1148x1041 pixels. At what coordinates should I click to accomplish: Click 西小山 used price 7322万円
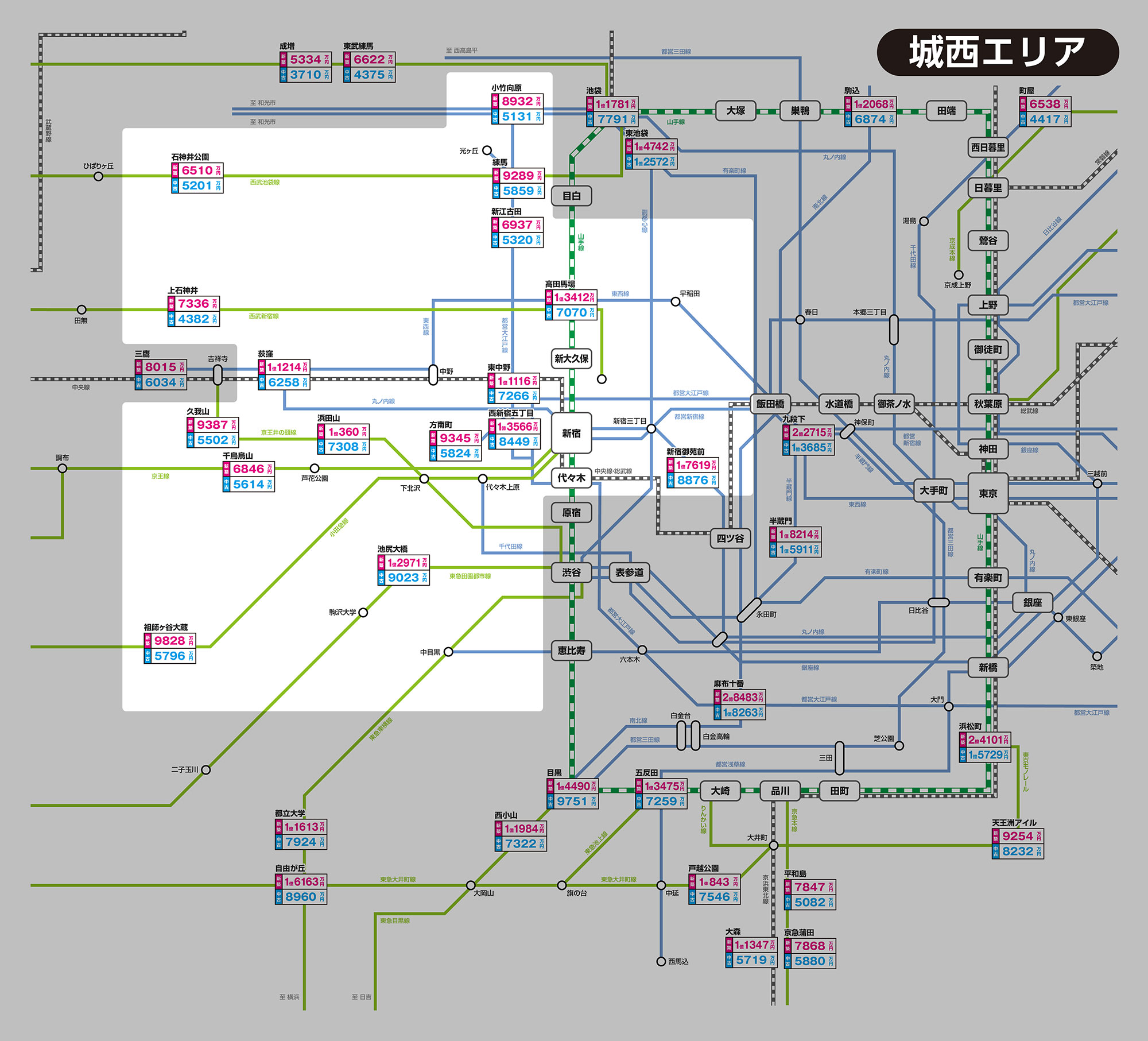click(x=521, y=843)
